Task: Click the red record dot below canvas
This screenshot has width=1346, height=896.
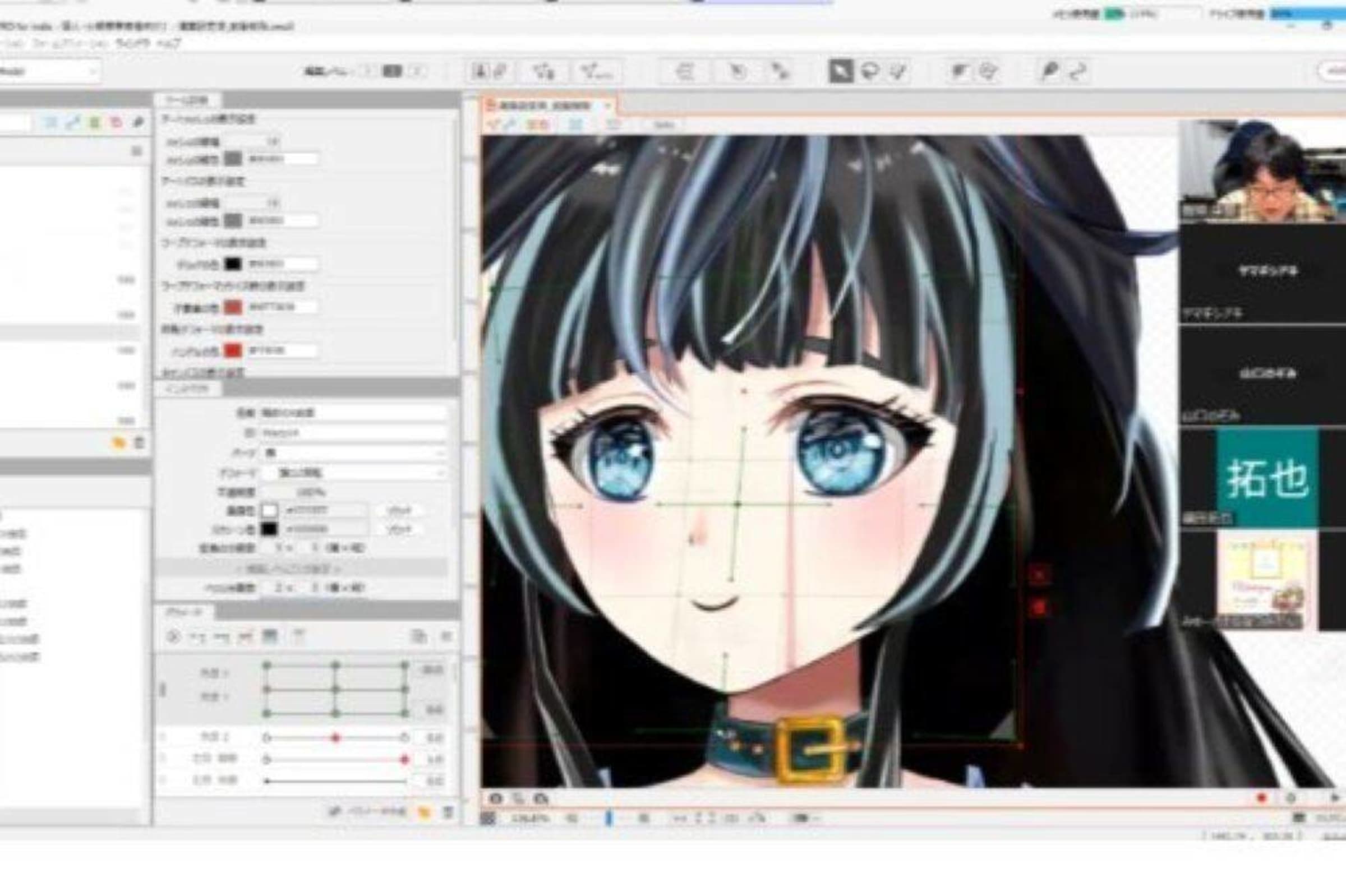Action: 1261,798
